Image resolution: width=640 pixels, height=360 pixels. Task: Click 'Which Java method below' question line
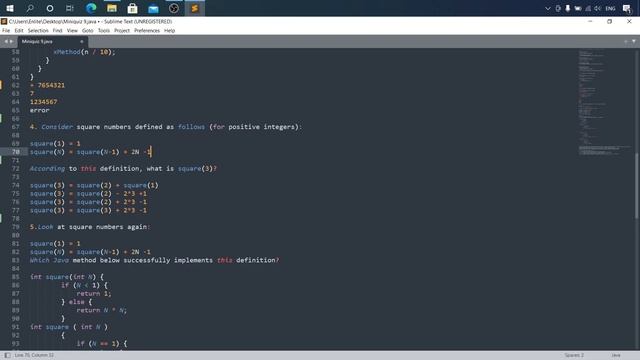click(154, 260)
